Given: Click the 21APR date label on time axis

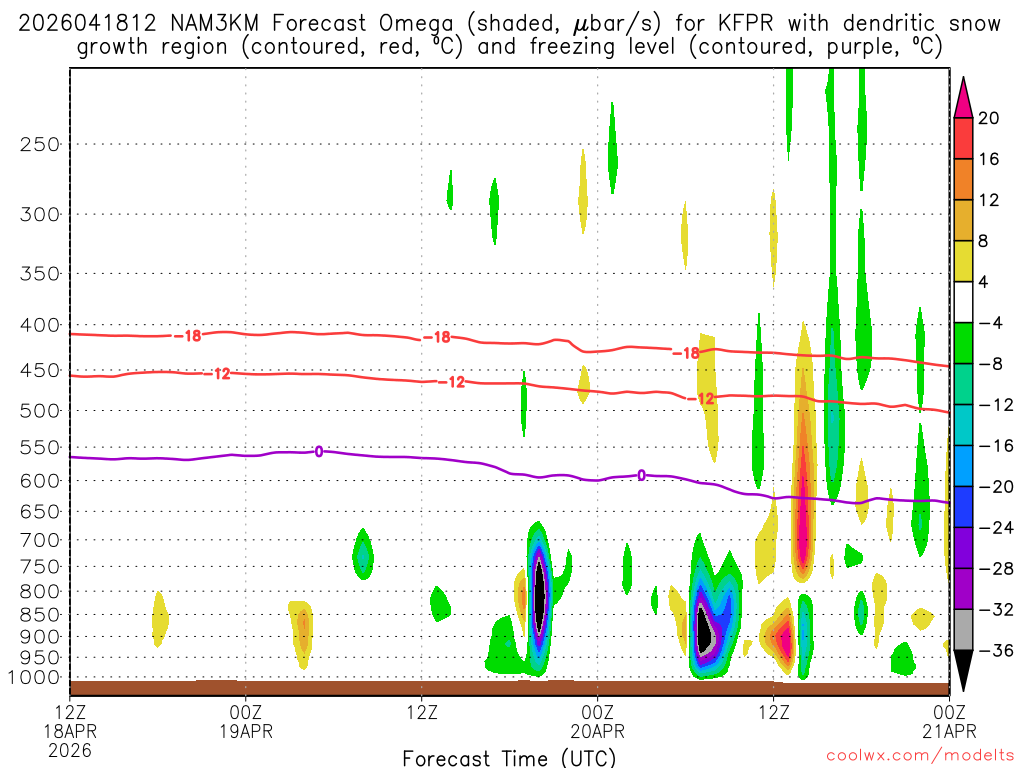Looking at the screenshot, I should point(950,731).
